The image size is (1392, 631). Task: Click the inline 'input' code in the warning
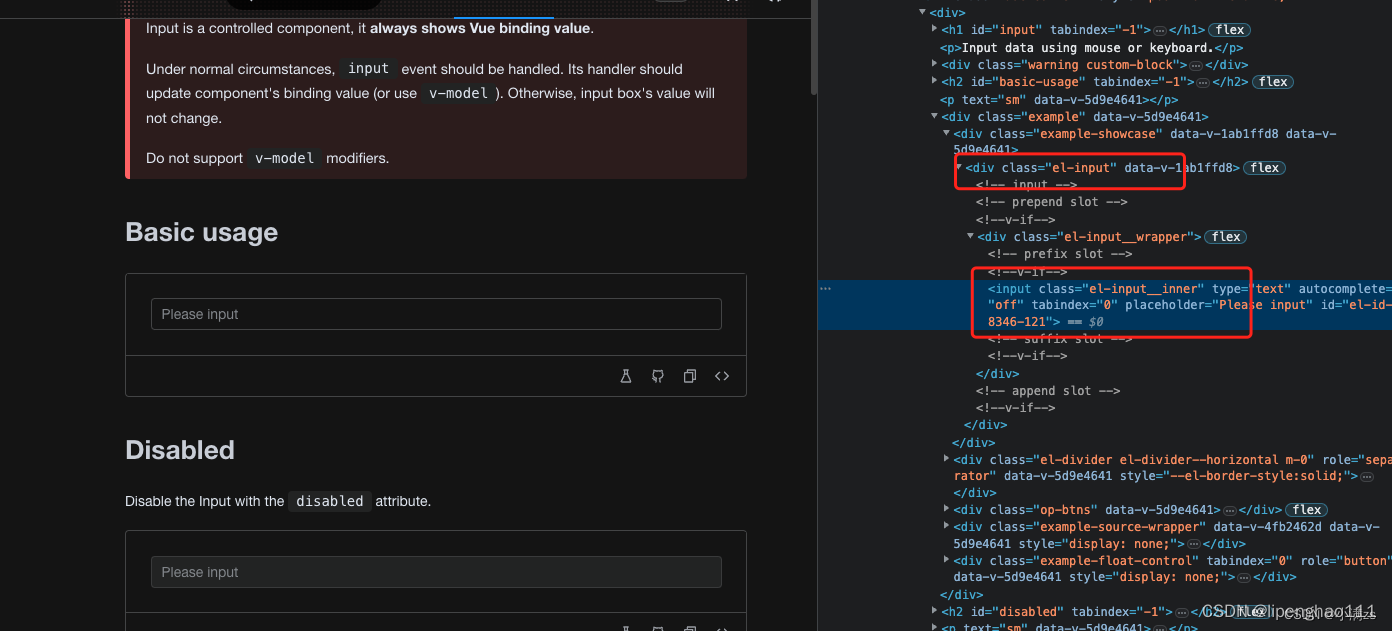coord(368,69)
